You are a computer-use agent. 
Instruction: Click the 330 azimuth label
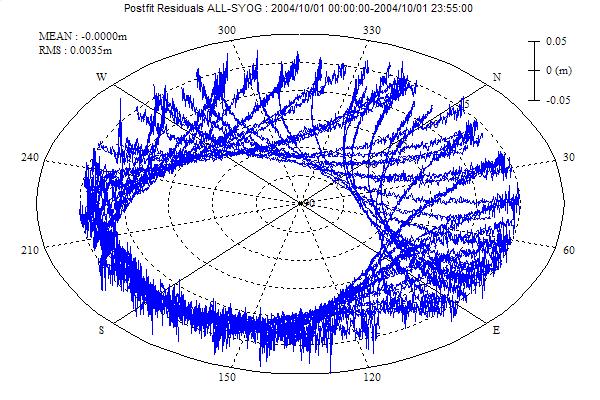(373, 31)
